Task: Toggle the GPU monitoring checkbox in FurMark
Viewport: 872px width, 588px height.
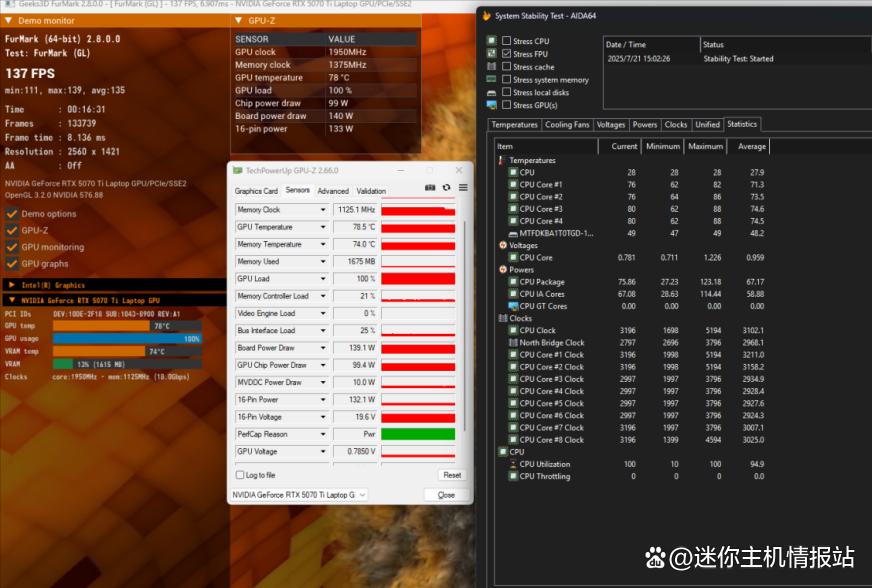Action: coord(11,247)
